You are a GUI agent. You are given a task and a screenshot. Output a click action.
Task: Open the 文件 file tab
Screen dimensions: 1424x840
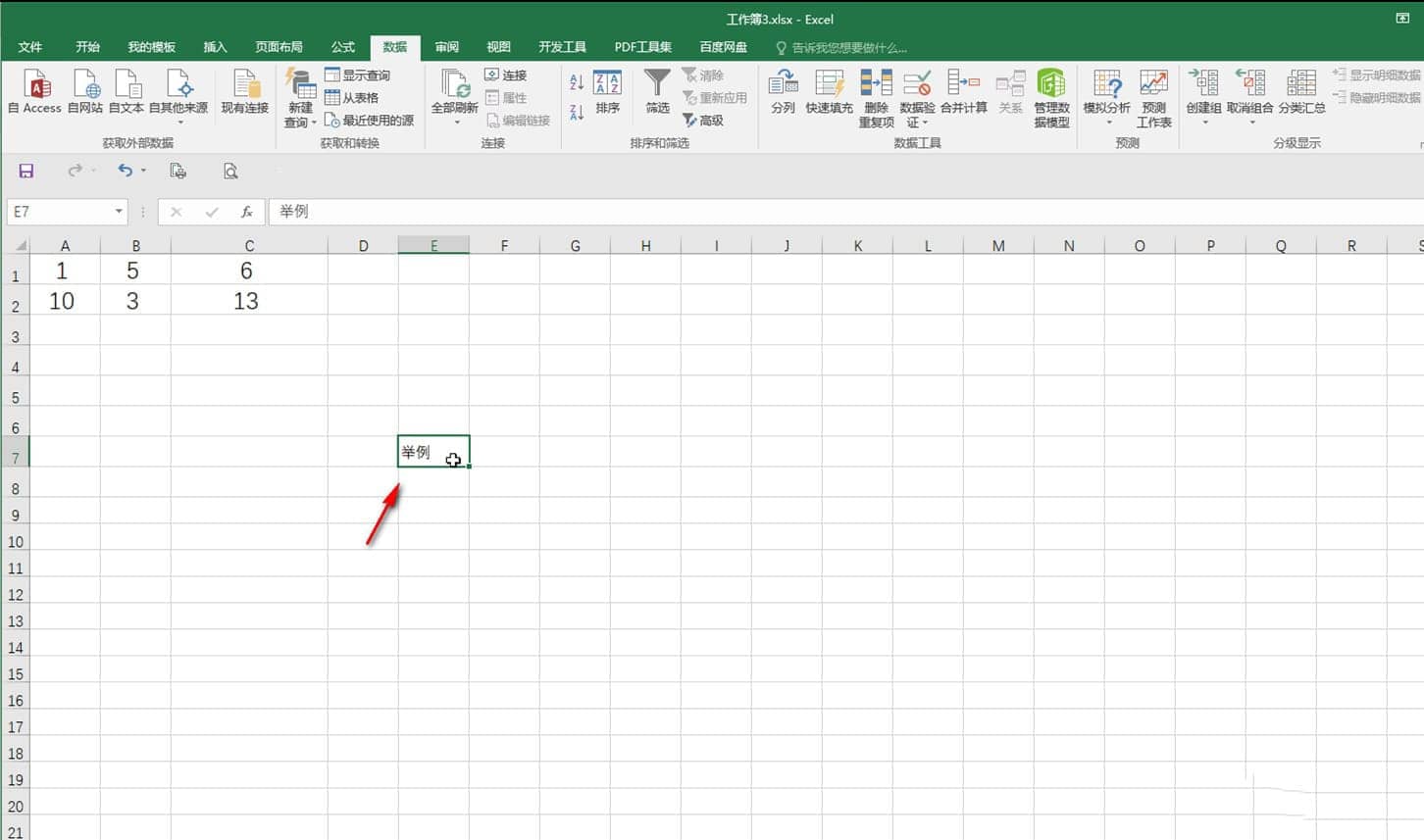pyautogui.click(x=30, y=47)
